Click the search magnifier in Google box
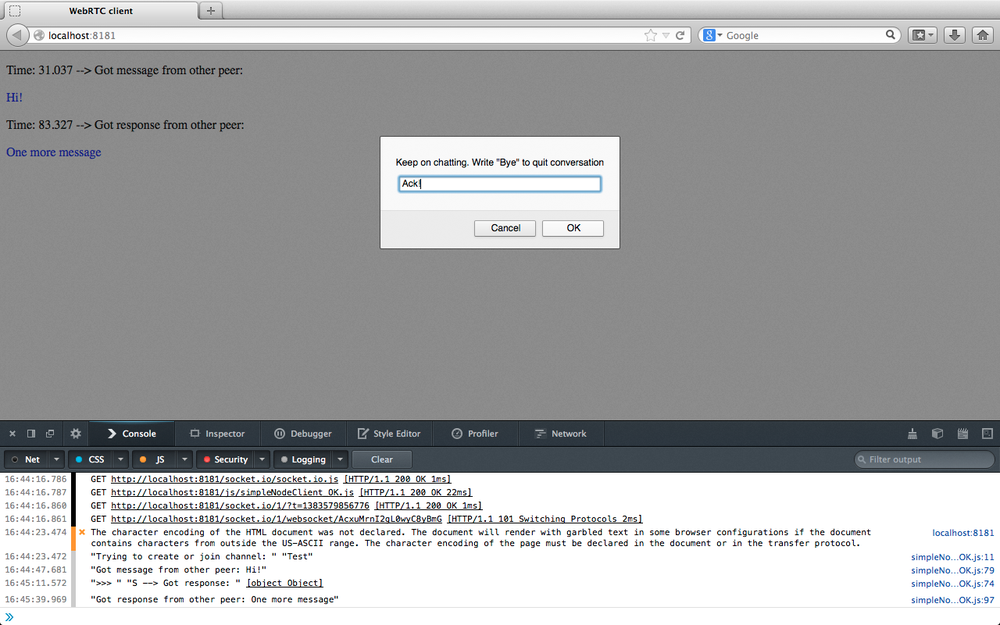Screen dimensions: 1000x625 pos(890,35)
